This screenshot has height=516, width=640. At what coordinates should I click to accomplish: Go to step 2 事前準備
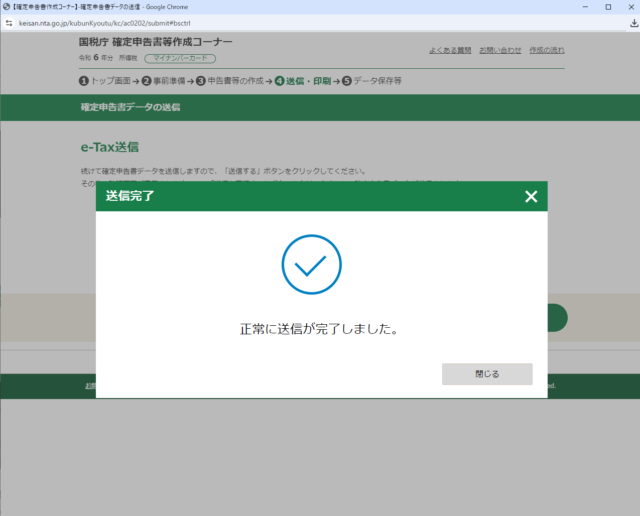pyautogui.click(x=166, y=80)
